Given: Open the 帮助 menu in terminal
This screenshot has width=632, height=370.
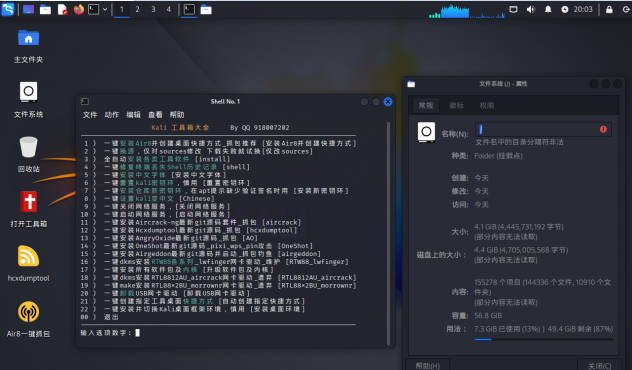Looking at the screenshot, I should pos(177,115).
